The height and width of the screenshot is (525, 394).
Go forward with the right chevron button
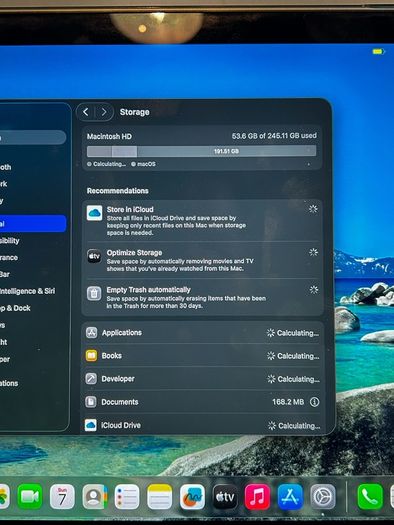pyautogui.click(x=104, y=112)
